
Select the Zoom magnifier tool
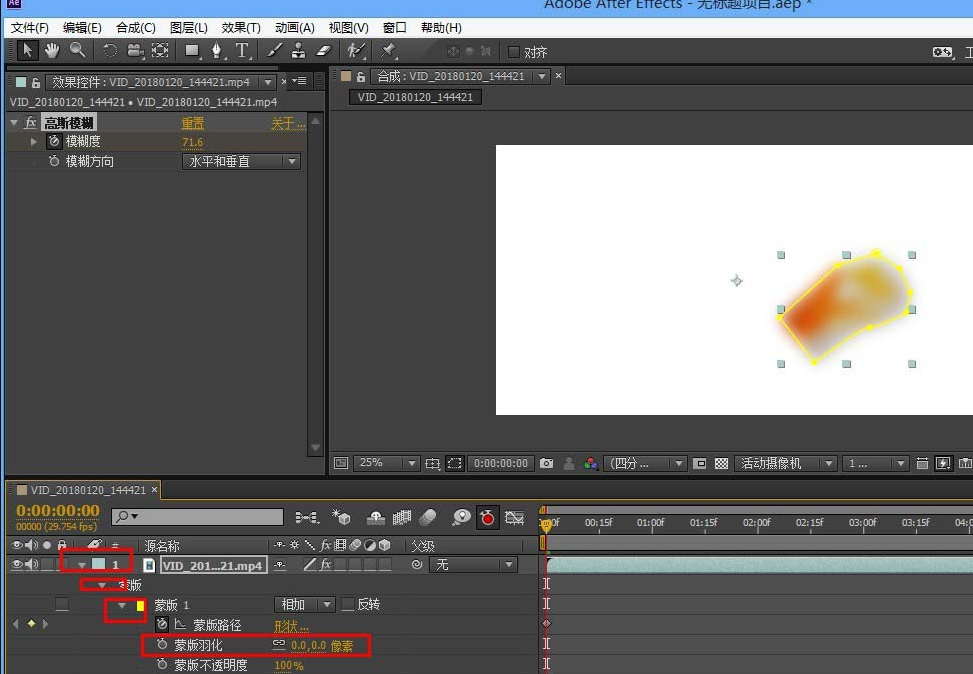coord(77,51)
